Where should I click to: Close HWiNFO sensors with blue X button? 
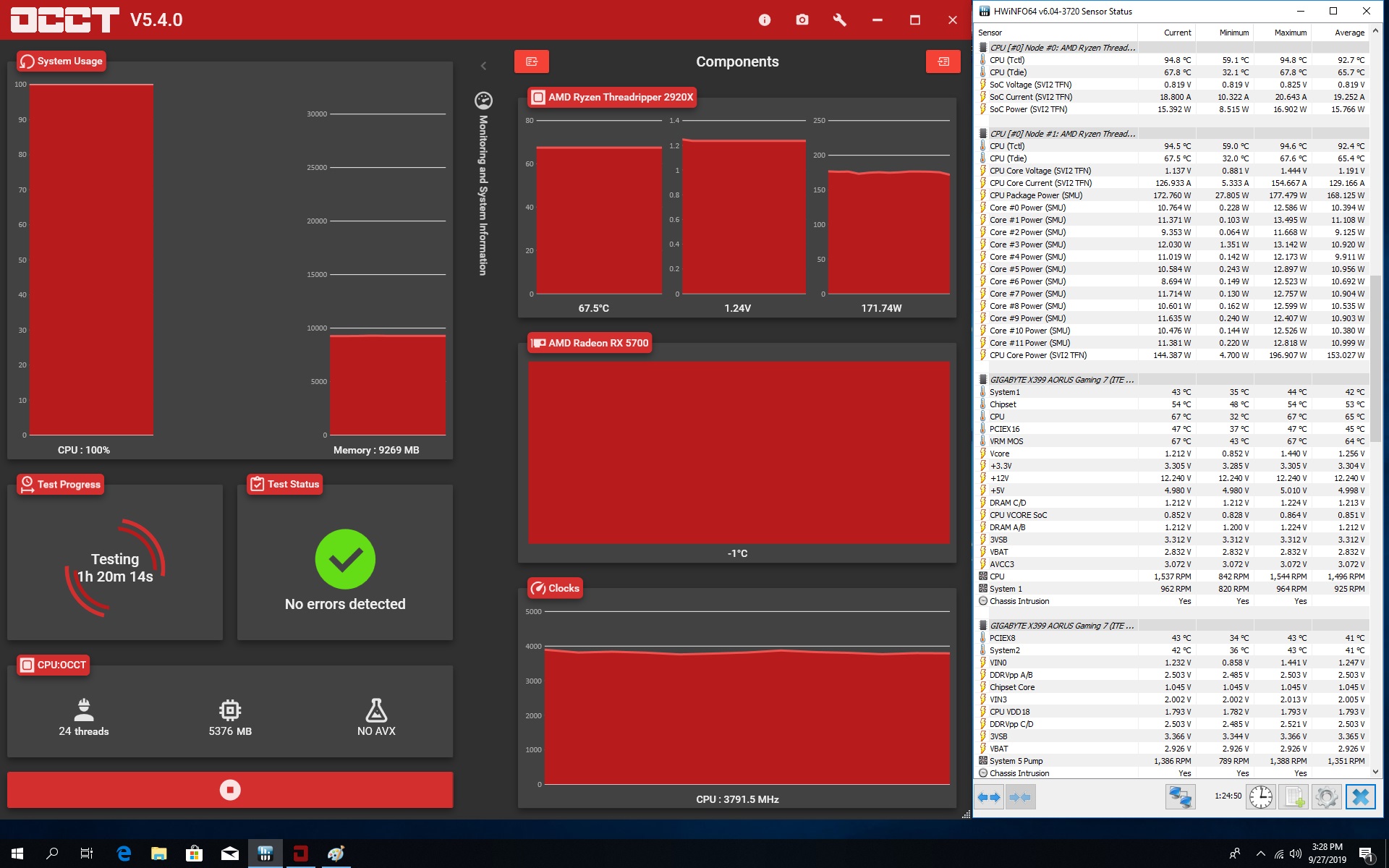pyautogui.click(x=1361, y=797)
